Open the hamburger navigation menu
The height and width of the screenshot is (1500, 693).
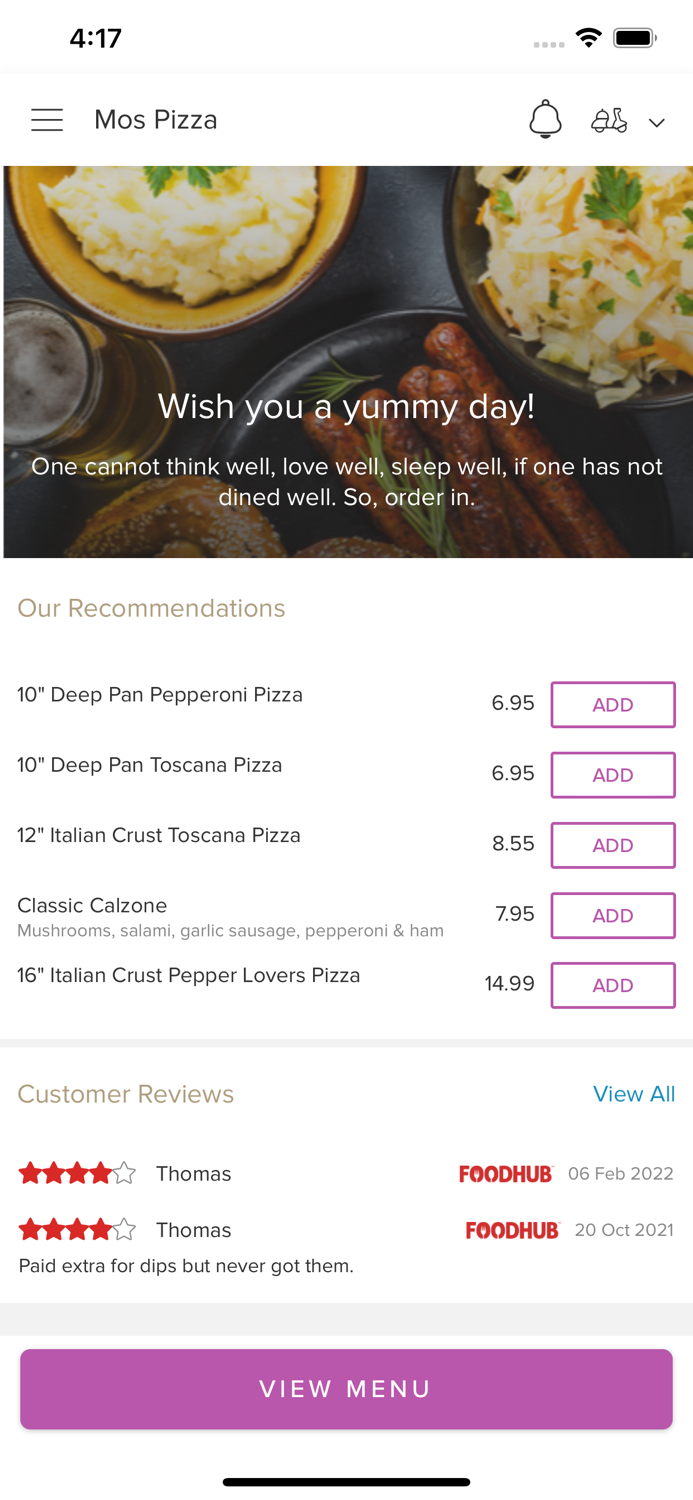(46, 119)
